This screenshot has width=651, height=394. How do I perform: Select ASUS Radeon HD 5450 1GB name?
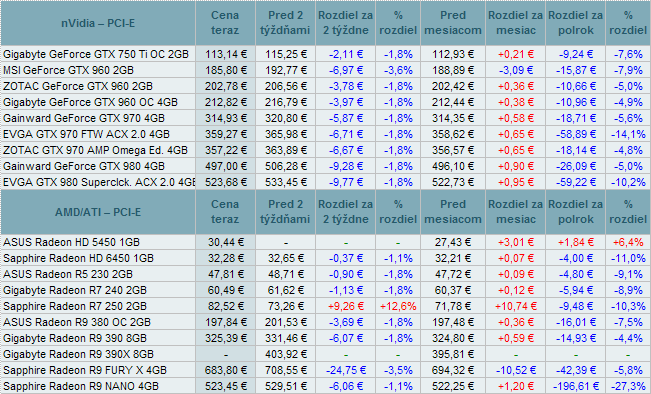(x=71, y=242)
